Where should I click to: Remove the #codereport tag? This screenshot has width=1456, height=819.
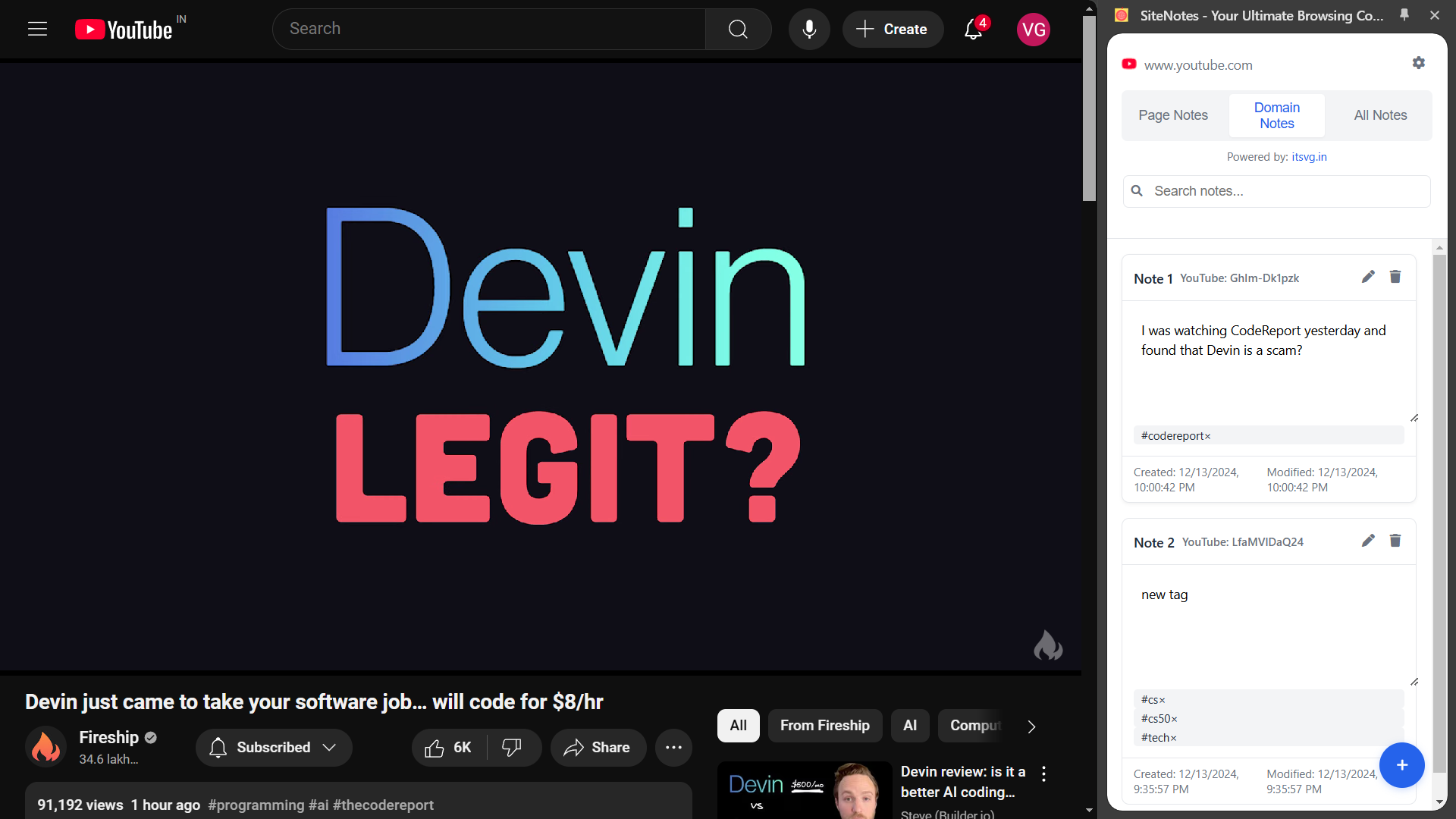coord(1207,437)
